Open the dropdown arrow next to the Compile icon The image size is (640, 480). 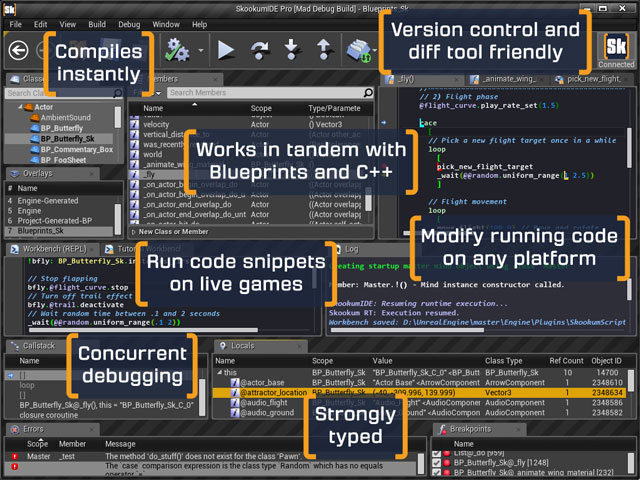pos(200,50)
